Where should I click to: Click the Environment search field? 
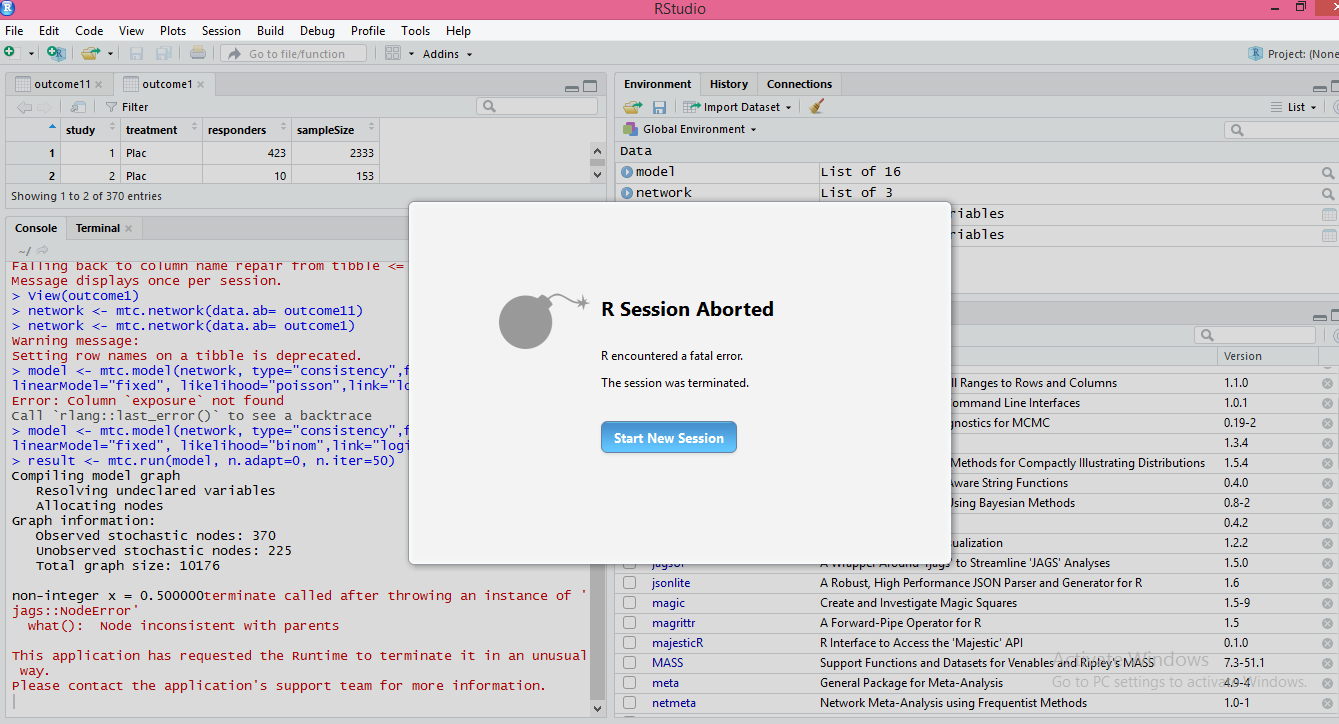1282,130
